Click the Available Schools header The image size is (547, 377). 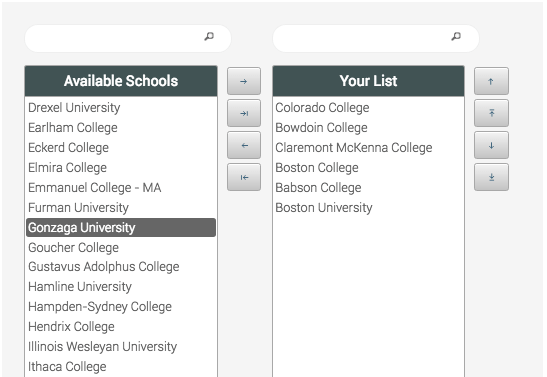click(121, 81)
